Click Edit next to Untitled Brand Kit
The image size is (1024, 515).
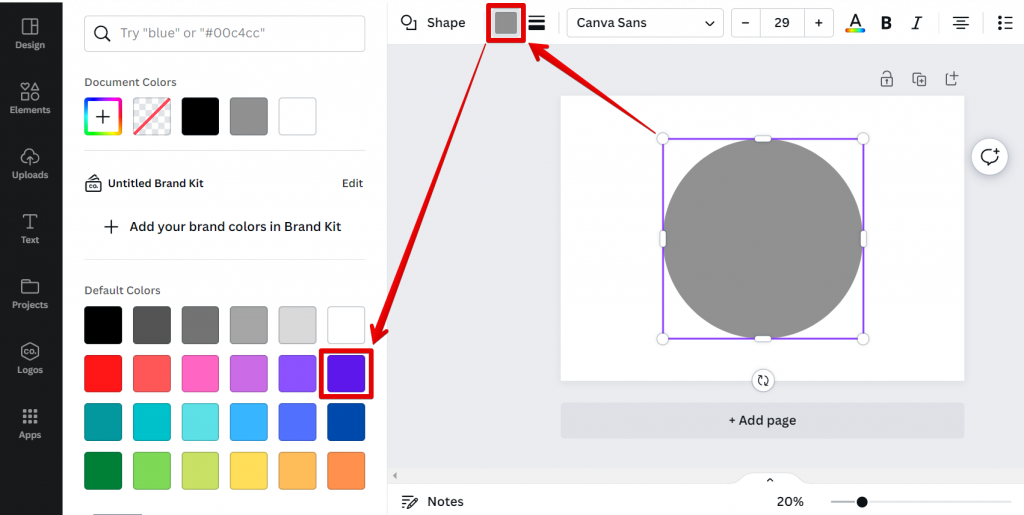click(352, 183)
